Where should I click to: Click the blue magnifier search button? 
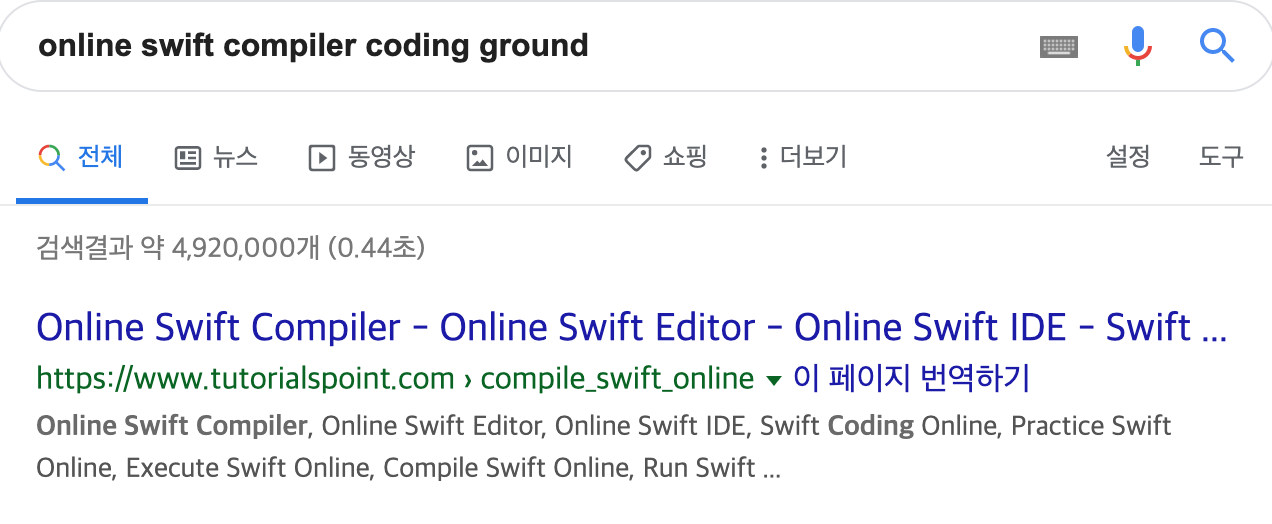click(x=1216, y=46)
